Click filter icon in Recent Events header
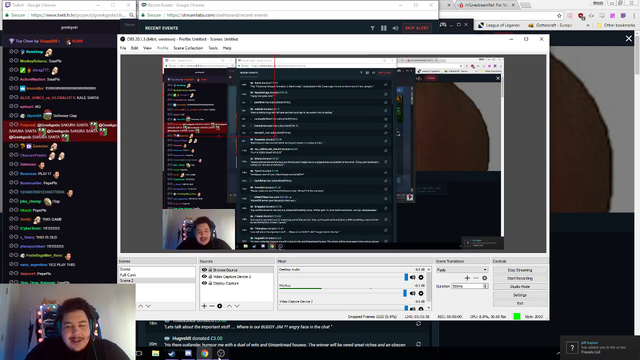The width and height of the screenshot is (640, 360). tap(372, 28)
